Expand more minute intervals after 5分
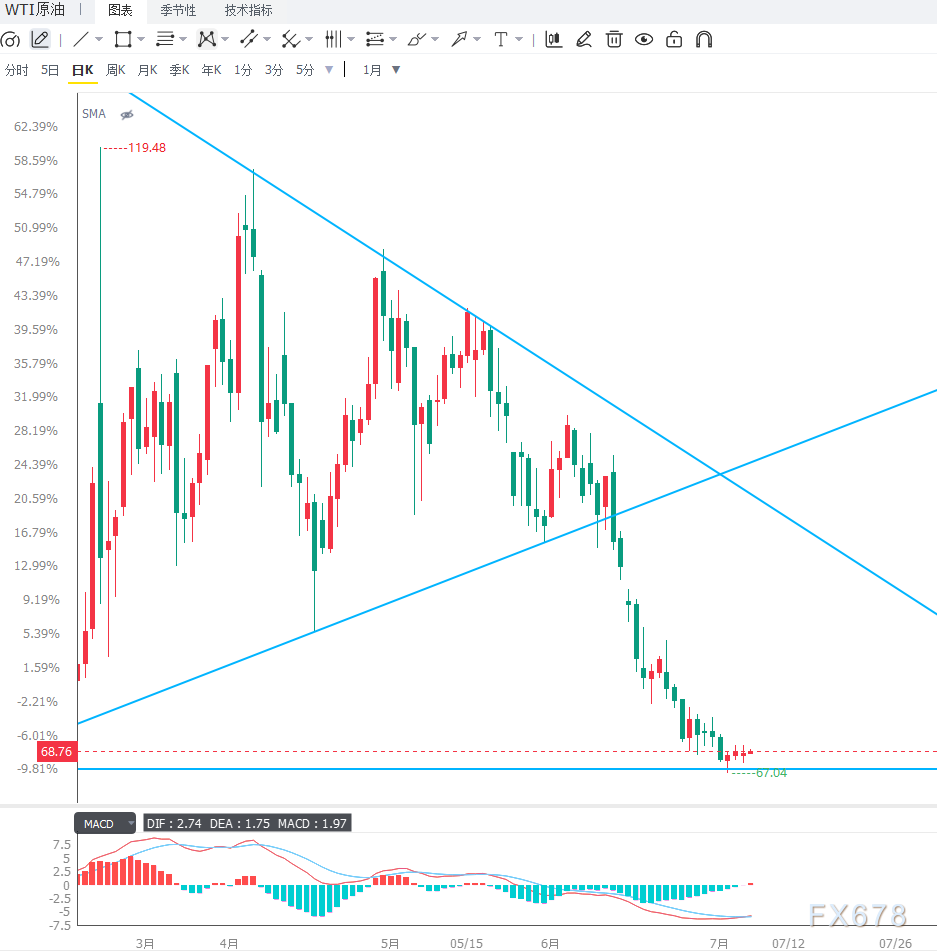937x951 pixels. [329, 70]
